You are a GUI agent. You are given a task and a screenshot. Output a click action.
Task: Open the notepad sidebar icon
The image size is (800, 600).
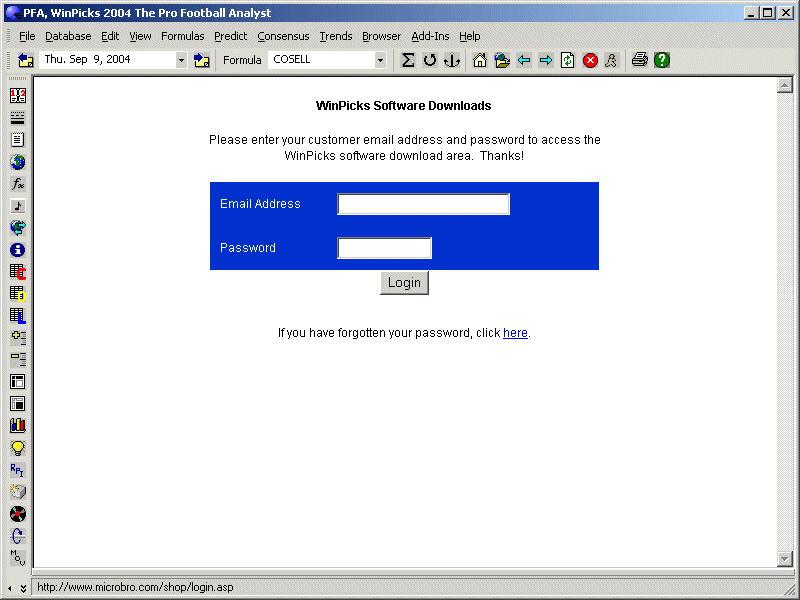pyautogui.click(x=18, y=140)
